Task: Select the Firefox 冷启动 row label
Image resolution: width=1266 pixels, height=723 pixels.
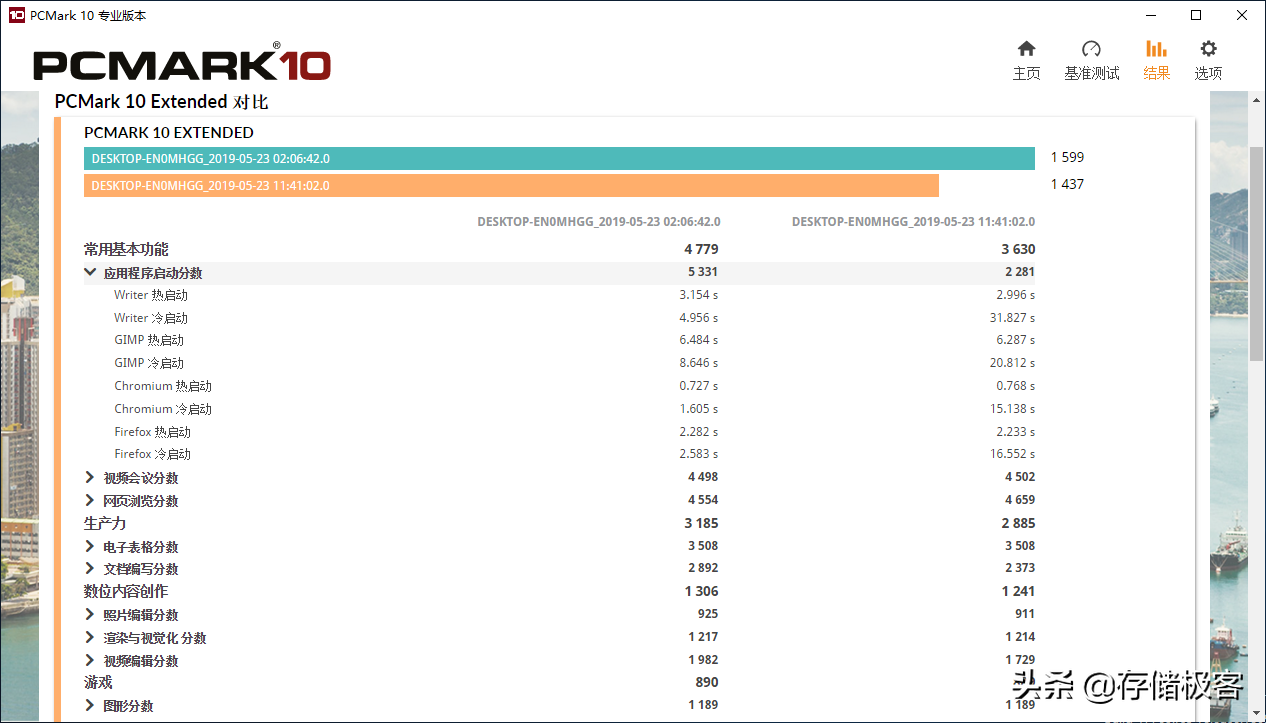Action: point(152,454)
